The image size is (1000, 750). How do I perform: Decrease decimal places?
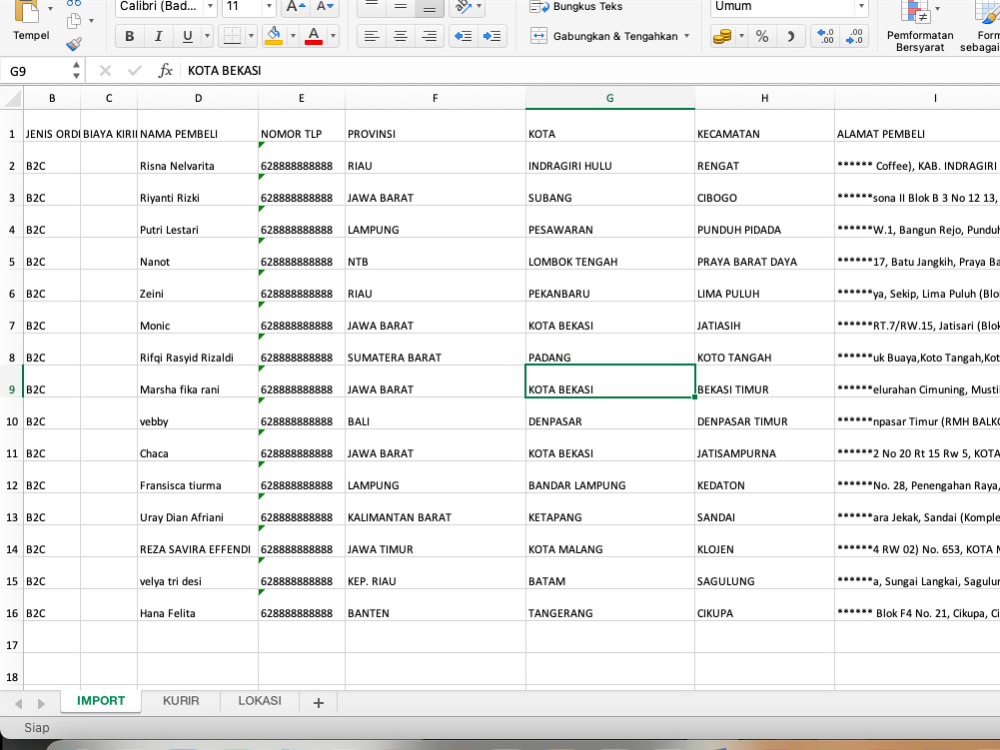click(854, 36)
